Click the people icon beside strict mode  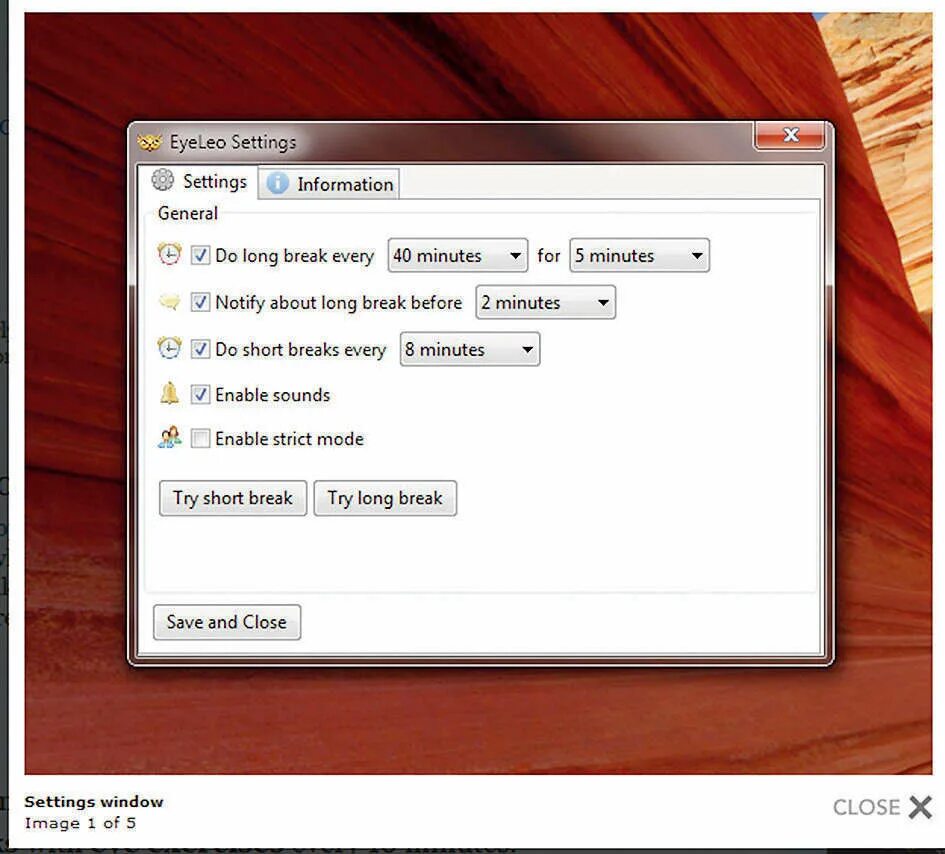click(x=169, y=438)
